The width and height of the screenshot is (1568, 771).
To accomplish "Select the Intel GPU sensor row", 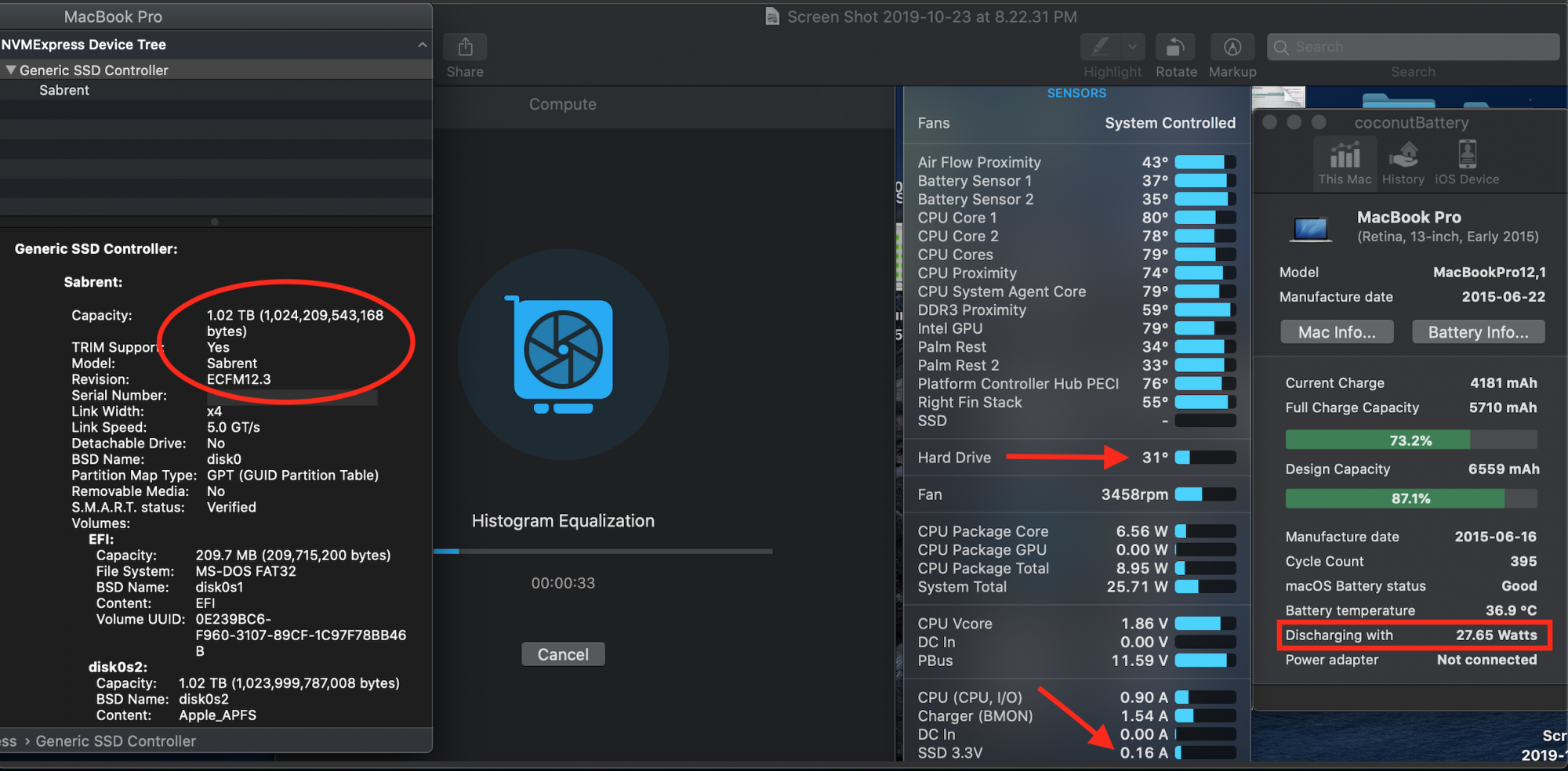I will 1076,329.
